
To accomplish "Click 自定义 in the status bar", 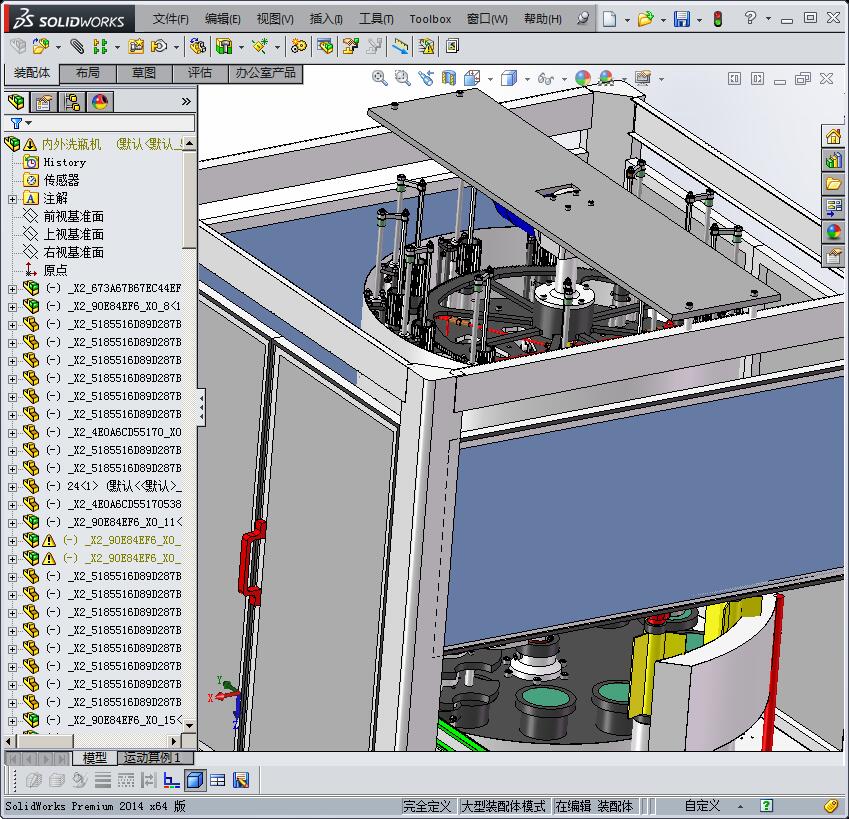I will 702,806.
